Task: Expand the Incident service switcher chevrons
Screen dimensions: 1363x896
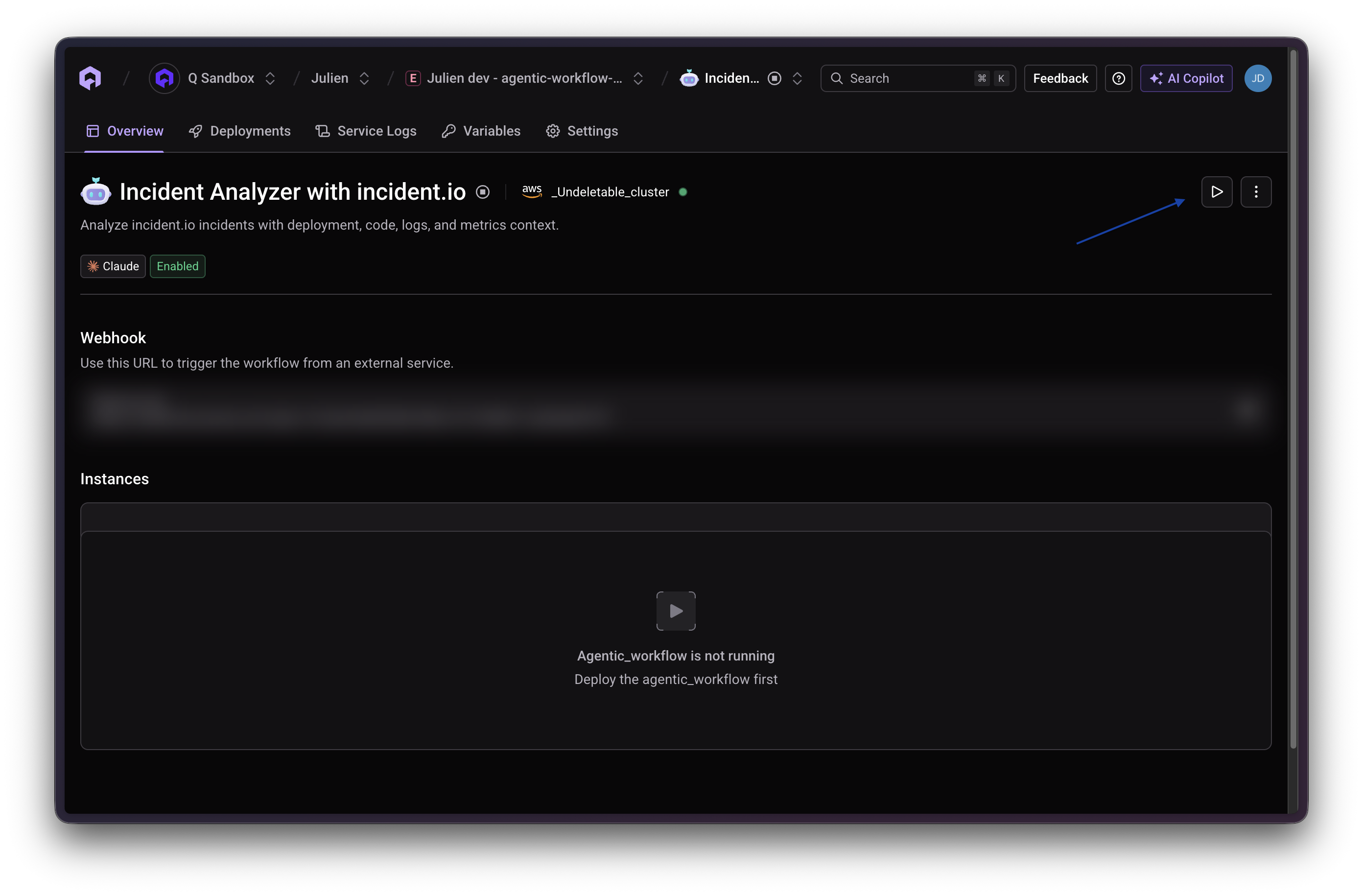Action: click(797, 78)
